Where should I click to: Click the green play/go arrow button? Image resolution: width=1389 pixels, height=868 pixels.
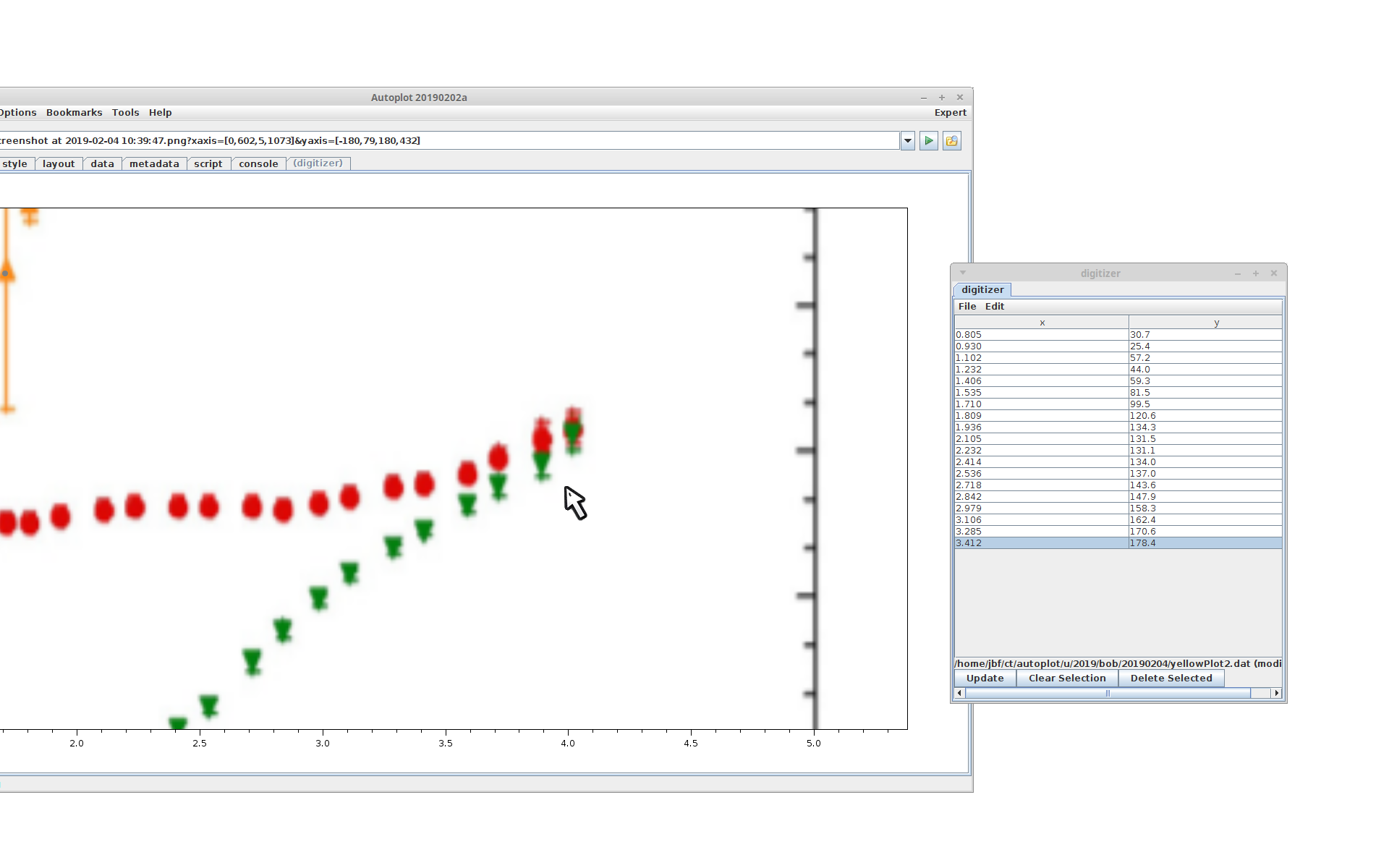929,140
